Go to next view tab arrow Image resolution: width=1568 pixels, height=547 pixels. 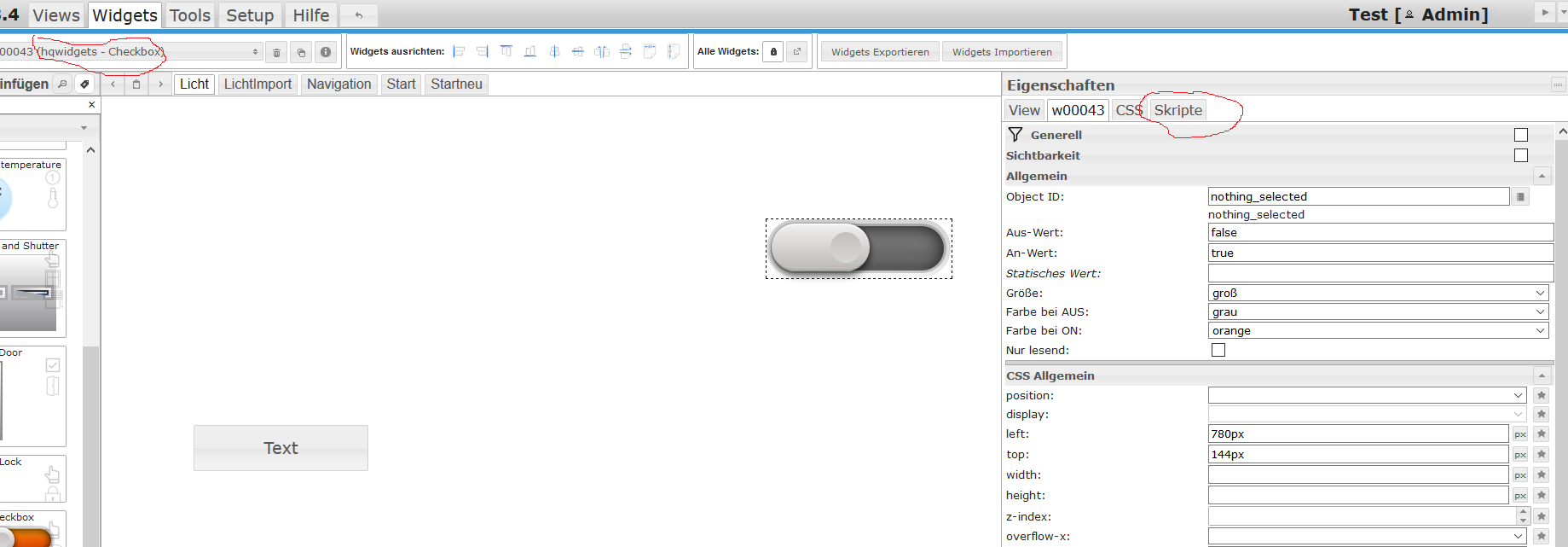(x=160, y=84)
